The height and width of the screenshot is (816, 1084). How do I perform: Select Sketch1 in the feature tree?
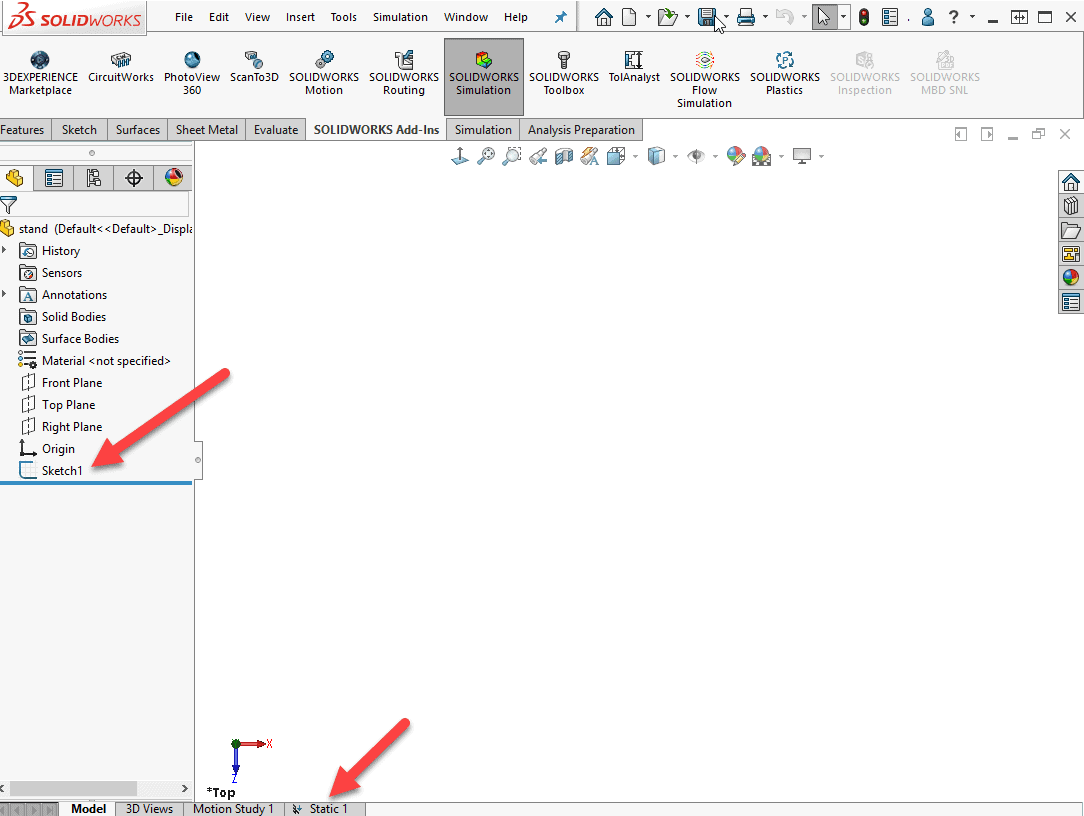[62, 470]
